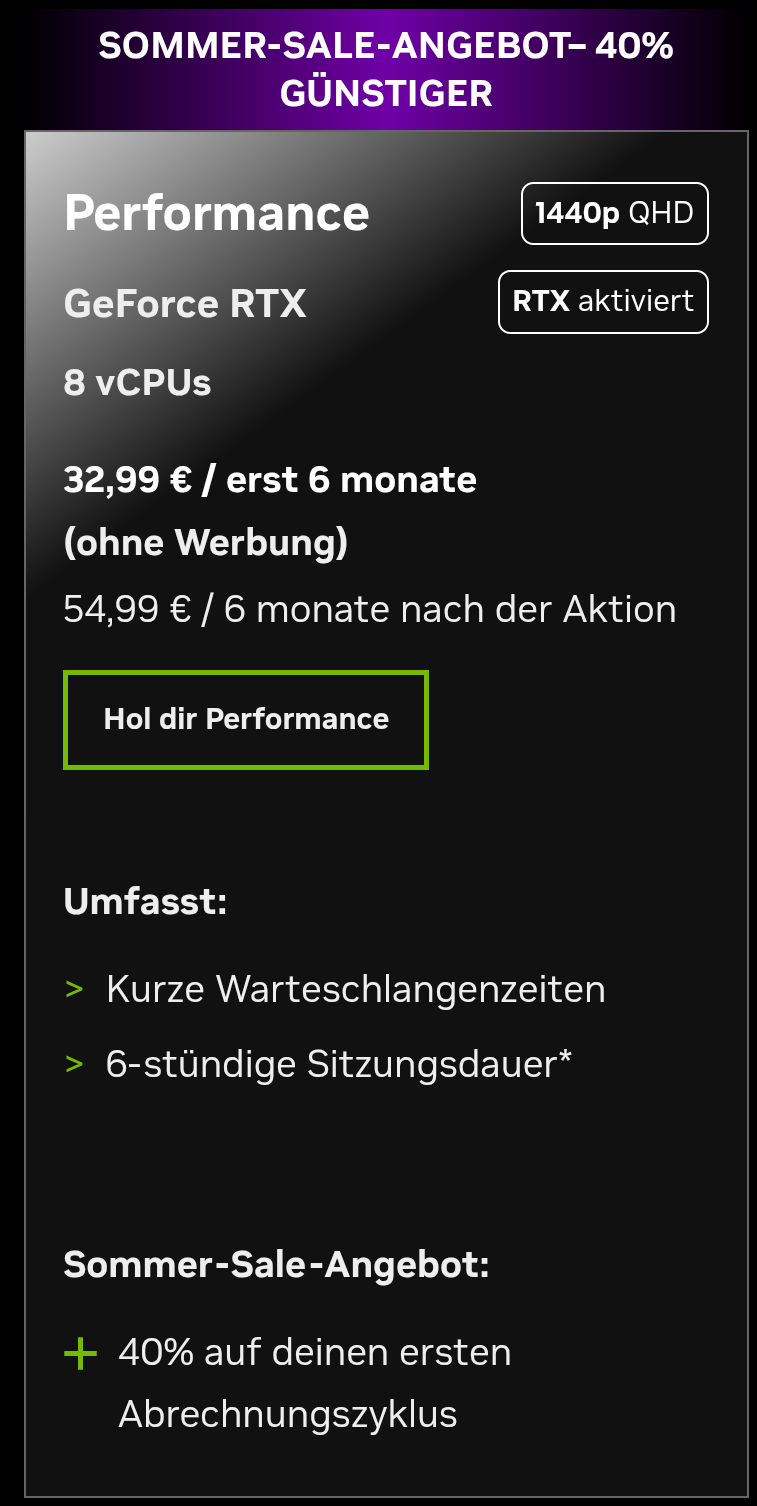
Task: Click the Hol dir Performance button
Action: (x=246, y=719)
